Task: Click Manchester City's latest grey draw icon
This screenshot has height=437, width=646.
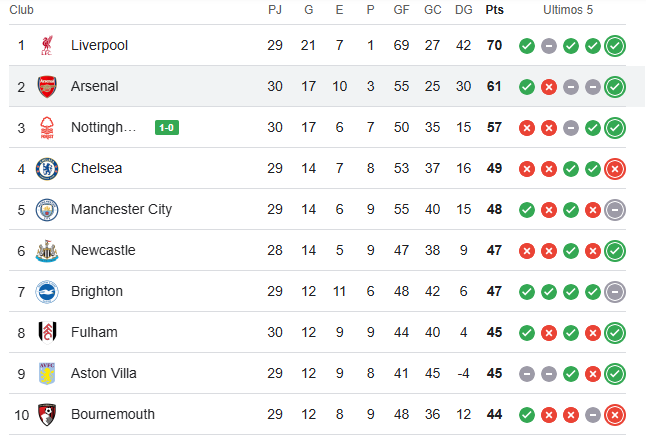Action: pos(615,209)
